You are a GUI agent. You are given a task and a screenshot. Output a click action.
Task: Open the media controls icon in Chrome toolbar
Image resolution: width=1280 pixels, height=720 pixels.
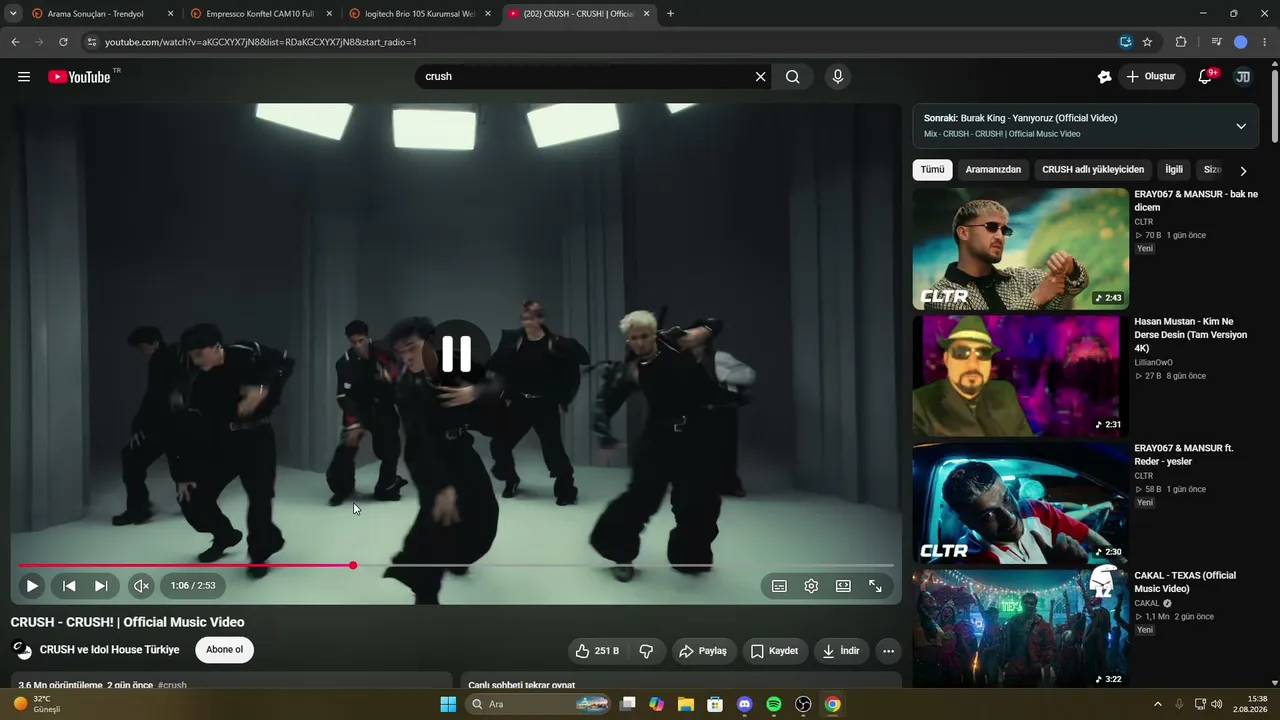tap(1216, 42)
